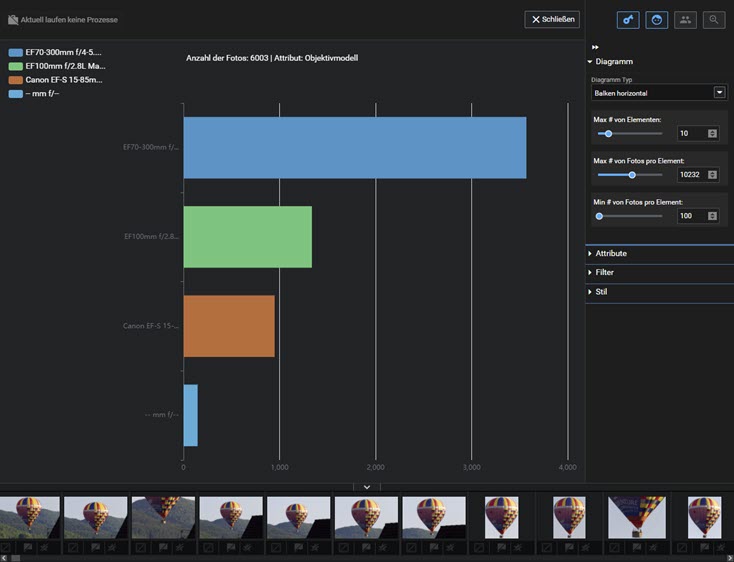The width and height of the screenshot is (734, 562).
Task: Collapse side panel with double-arrow icon
Action: (595, 47)
